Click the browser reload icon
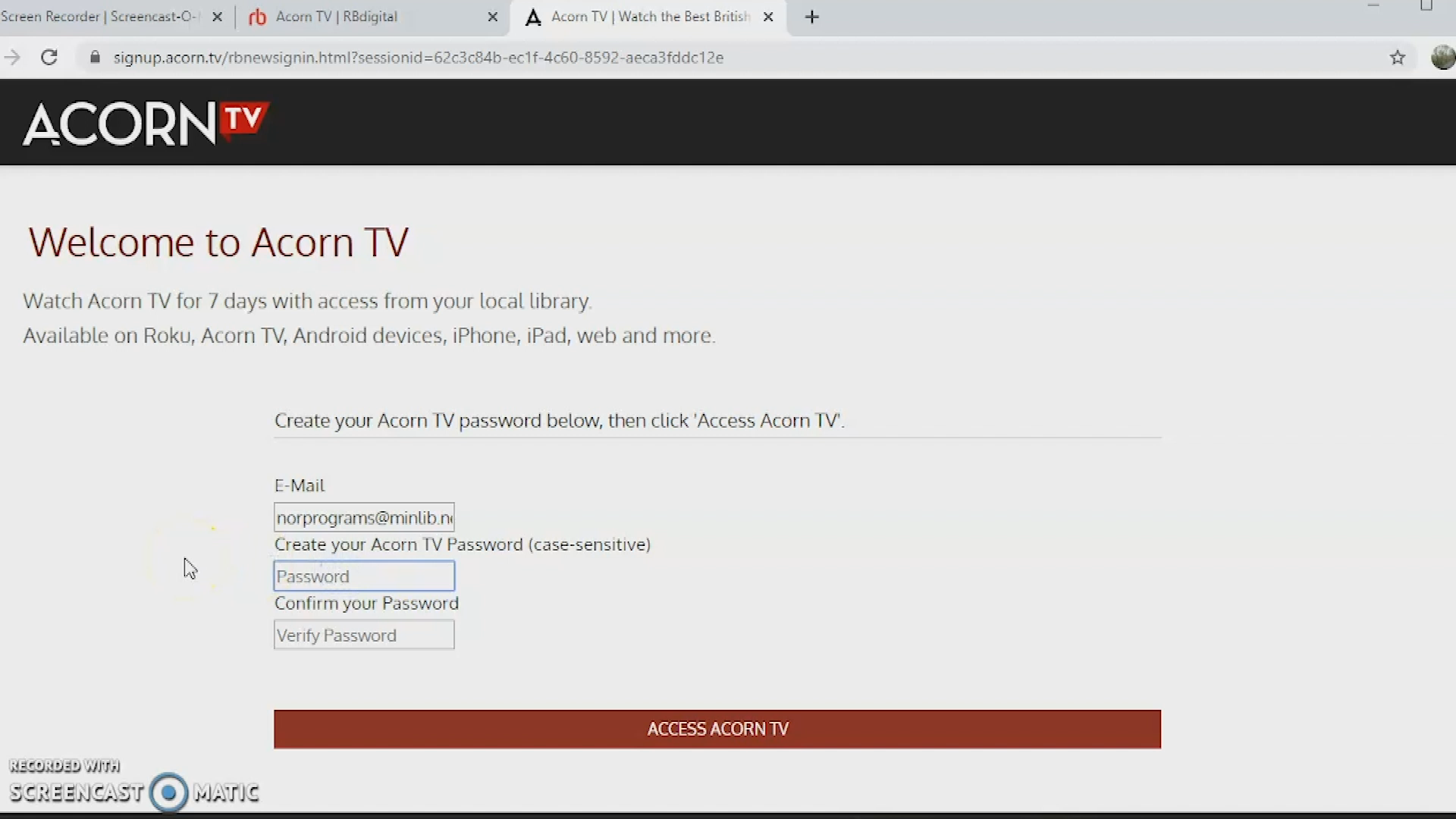This screenshot has height=819, width=1456. coord(49,58)
